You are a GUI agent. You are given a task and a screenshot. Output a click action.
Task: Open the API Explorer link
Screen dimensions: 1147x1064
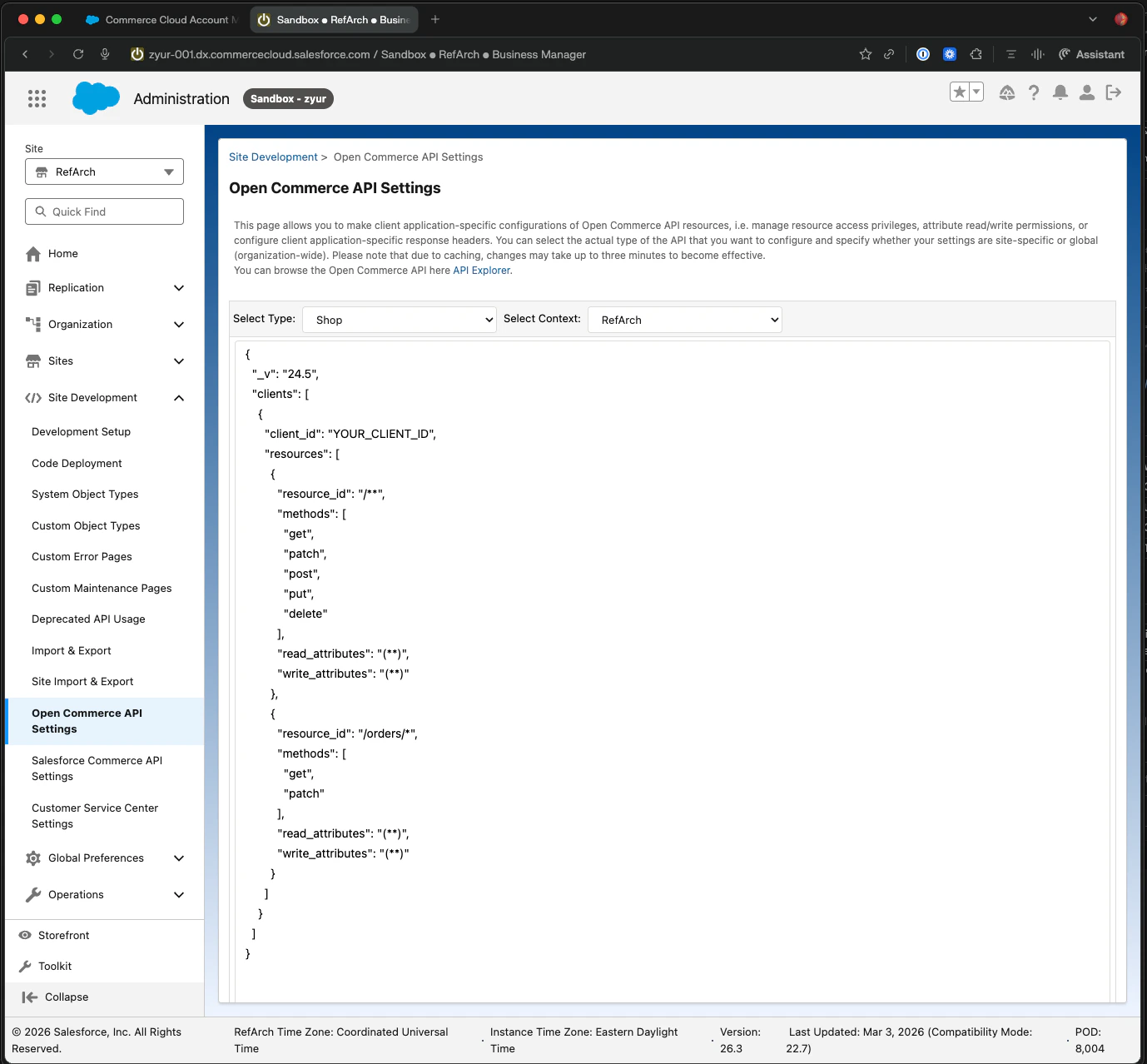pos(481,271)
